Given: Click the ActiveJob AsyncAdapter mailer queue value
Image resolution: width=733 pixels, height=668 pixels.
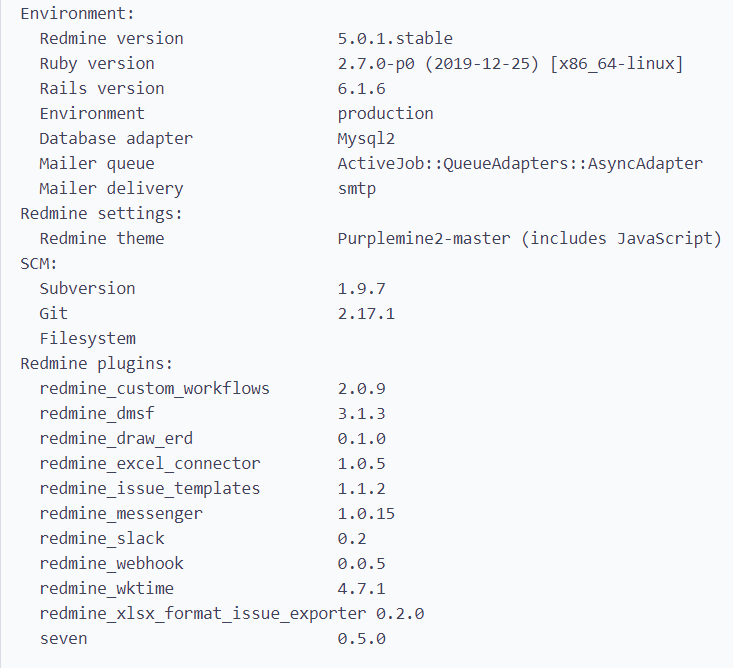Looking at the screenshot, I should [x=520, y=164].
